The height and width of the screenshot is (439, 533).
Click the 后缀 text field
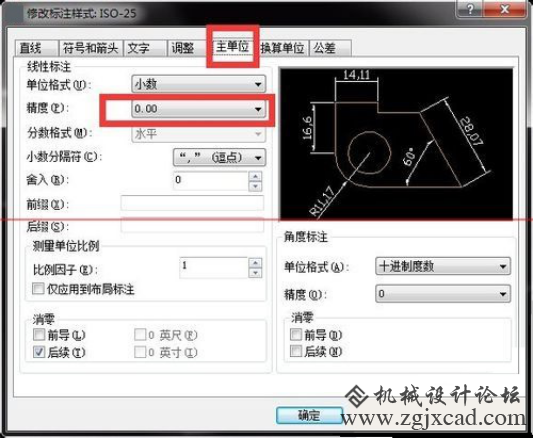pos(192,225)
